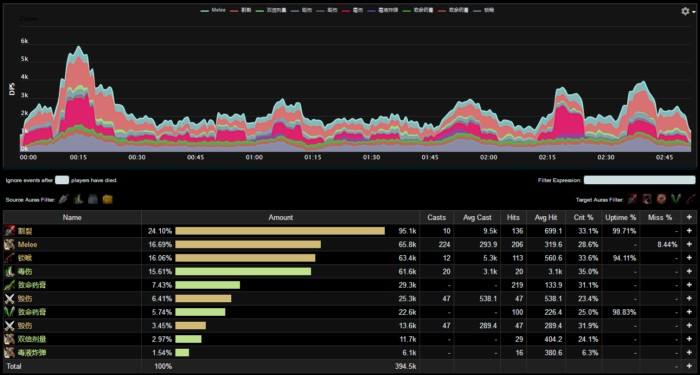Sort table by Avg Cast column
This screenshot has width=700, height=375.
click(477, 217)
